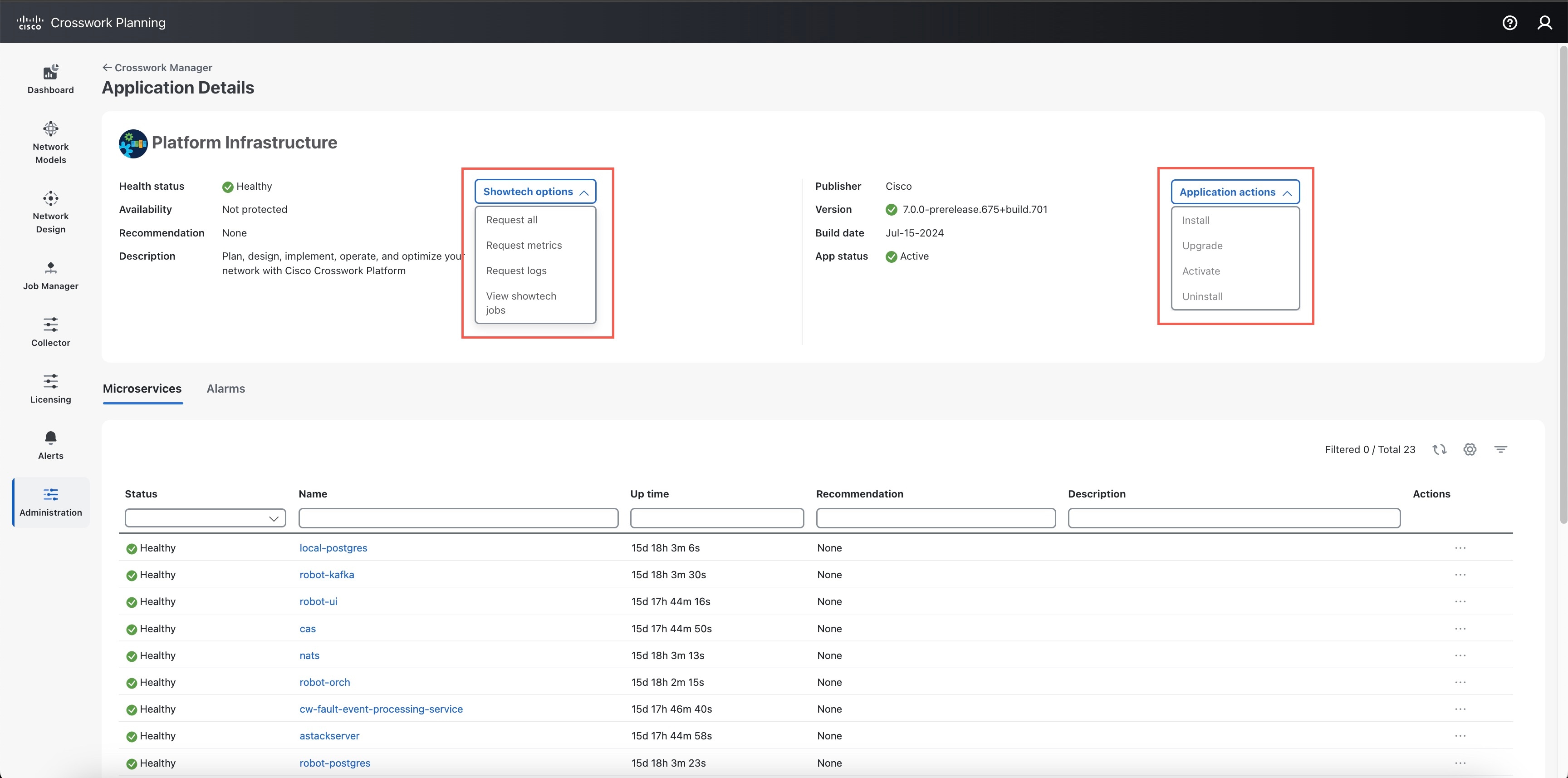Open Job Manager in sidebar
The width and height of the screenshot is (1568, 778).
tap(50, 276)
